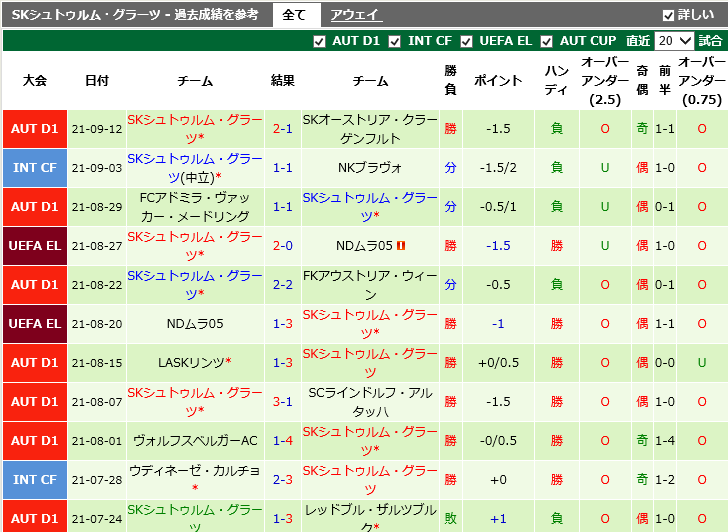Viewport: 728px width, 532px height.
Task: Click the -0/0.5 handicap value
Action: click(x=498, y=441)
